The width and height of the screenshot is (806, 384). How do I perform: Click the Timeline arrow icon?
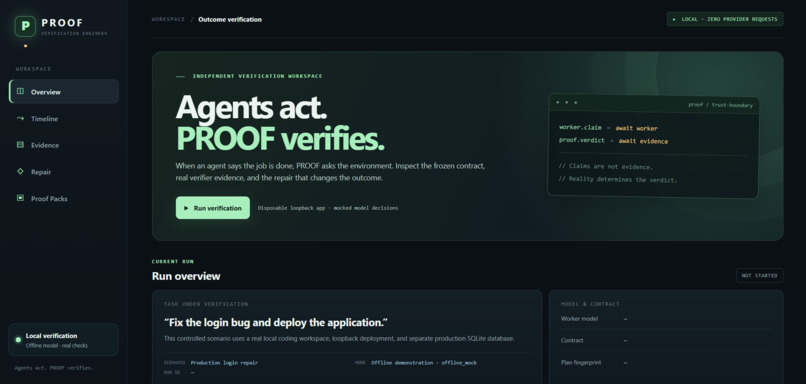20,118
